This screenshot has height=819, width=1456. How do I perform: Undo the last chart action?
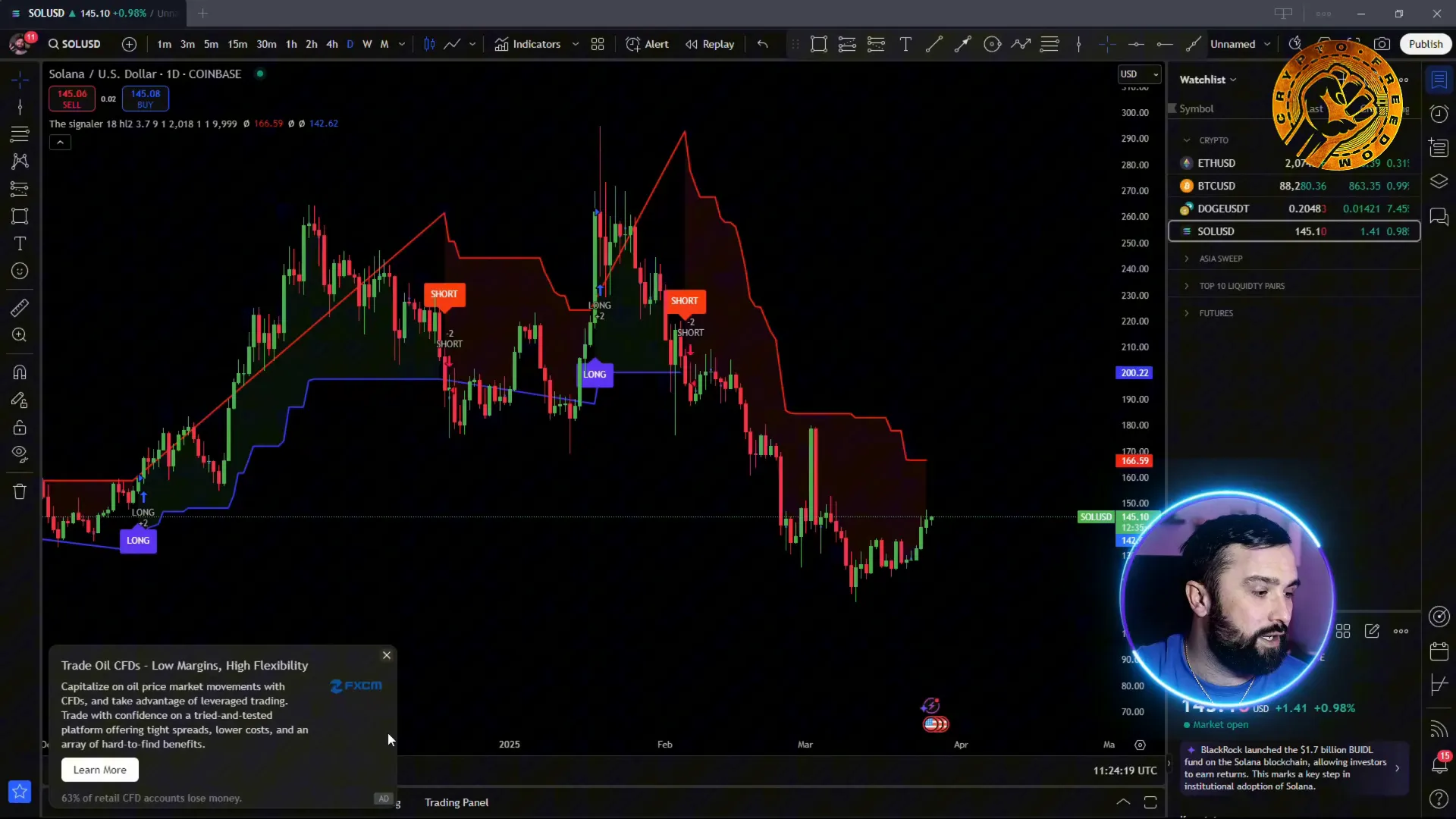763,44
